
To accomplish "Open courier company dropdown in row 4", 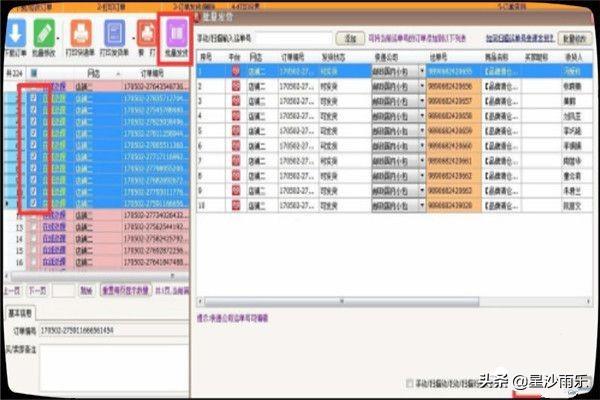I will point(422,116).
